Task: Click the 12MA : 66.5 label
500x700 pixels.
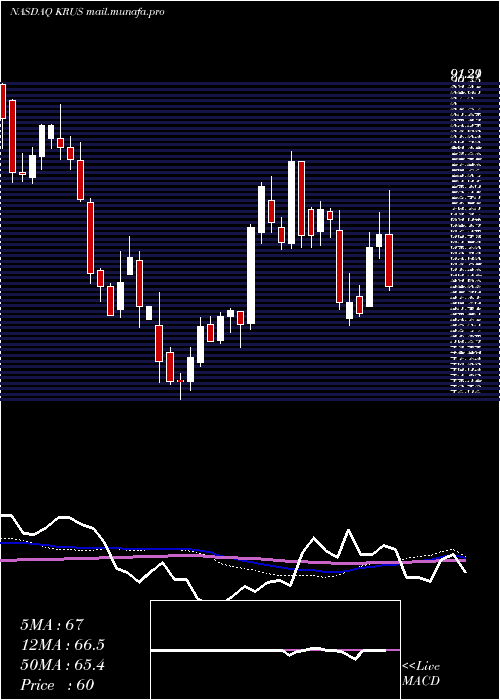Action: click(x=62, y=645)
